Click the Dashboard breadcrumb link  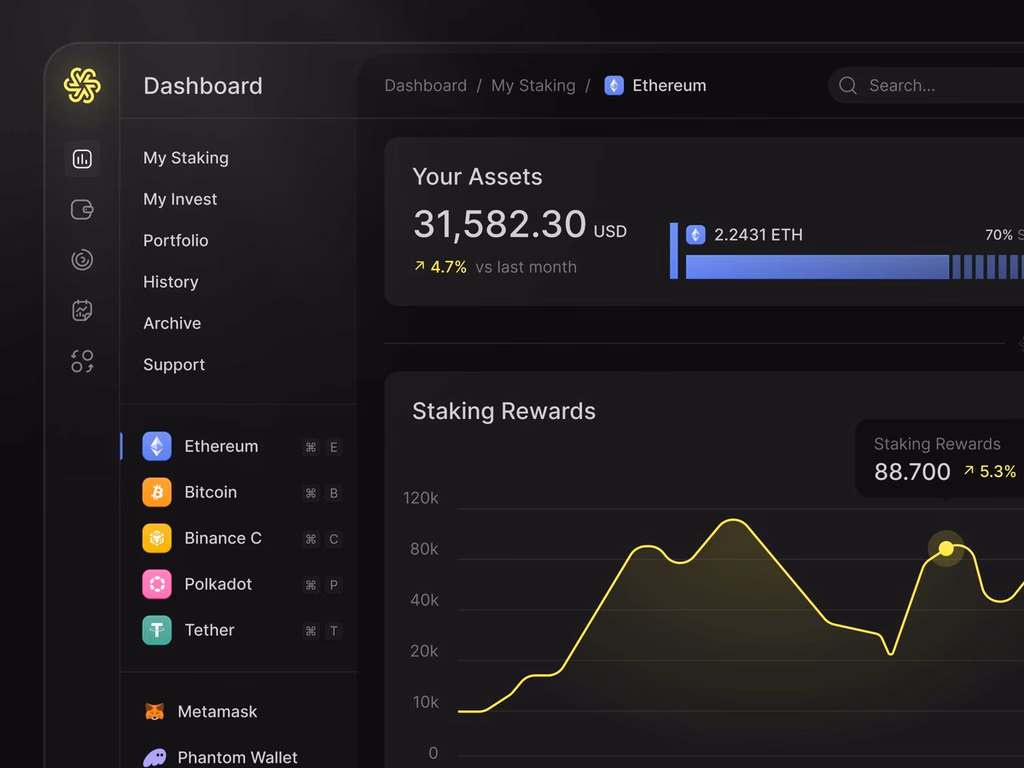[x=426, y=86]
